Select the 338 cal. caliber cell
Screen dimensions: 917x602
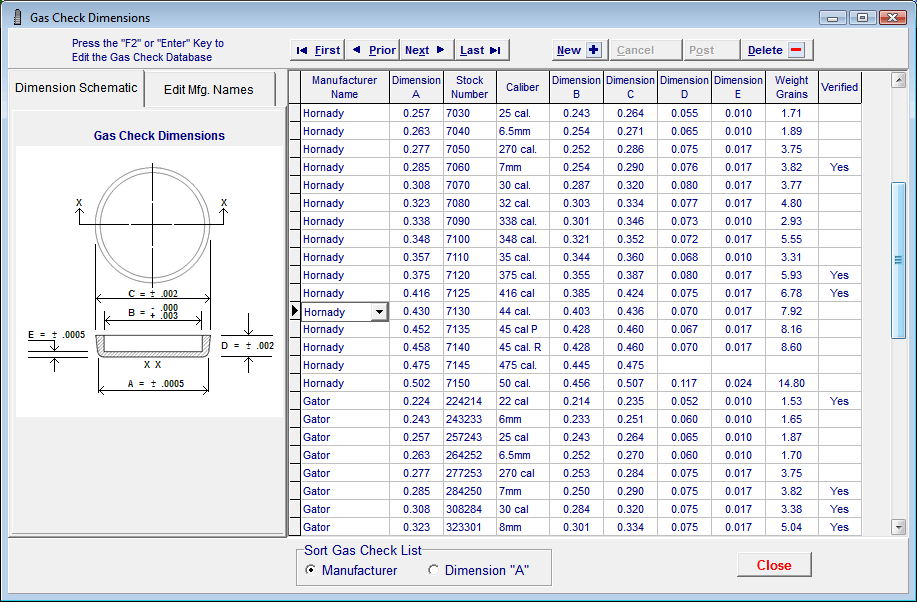(523, 221)
